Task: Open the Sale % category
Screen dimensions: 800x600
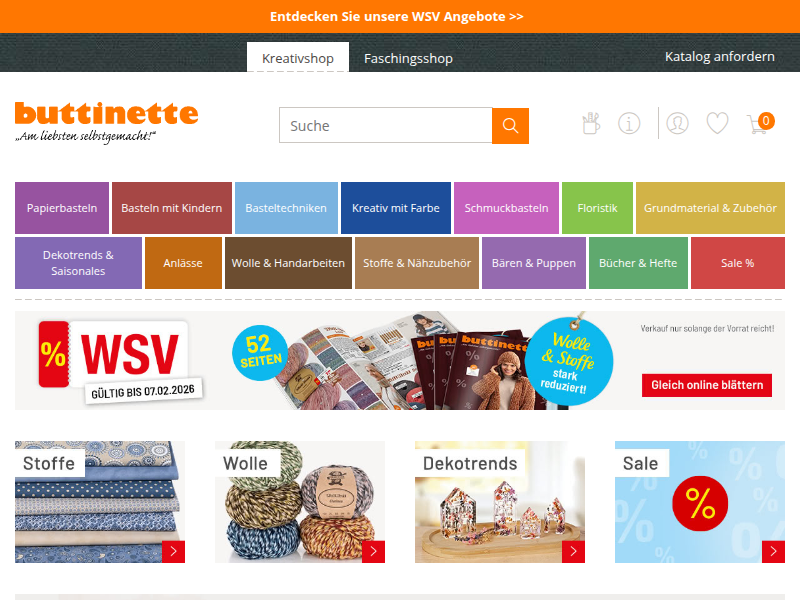Action: pyautogui.click(x=738, y=263)
